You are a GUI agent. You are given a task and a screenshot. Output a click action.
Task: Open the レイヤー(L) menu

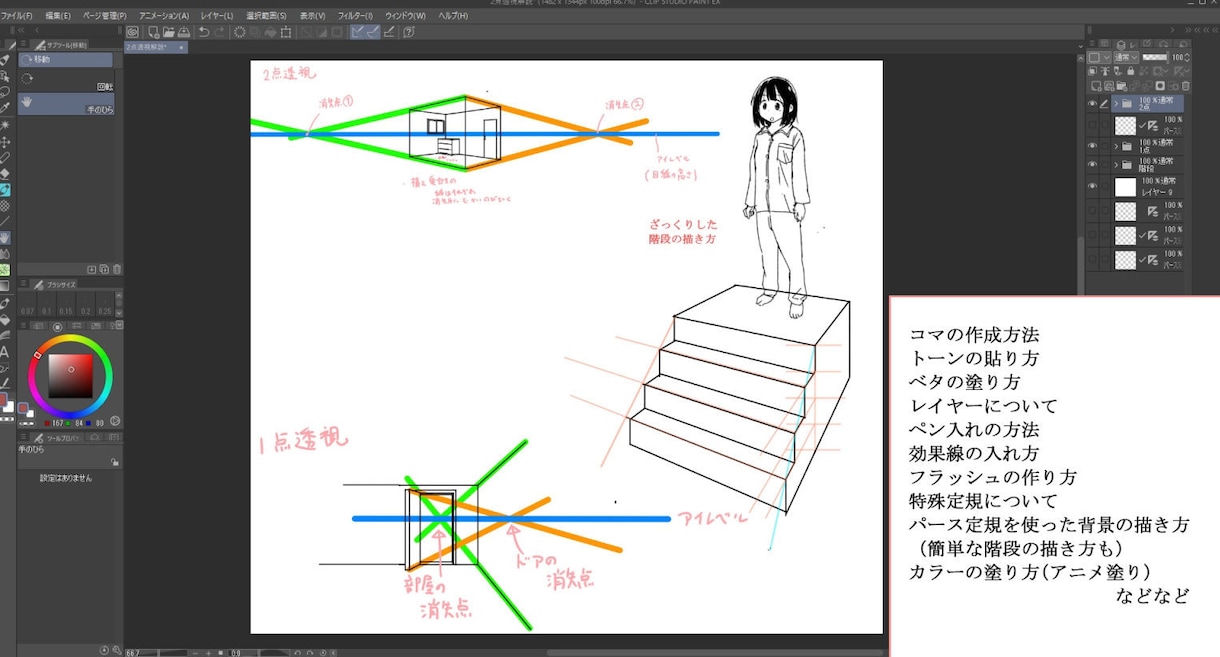pyautogui.click(x=216, y=16)
